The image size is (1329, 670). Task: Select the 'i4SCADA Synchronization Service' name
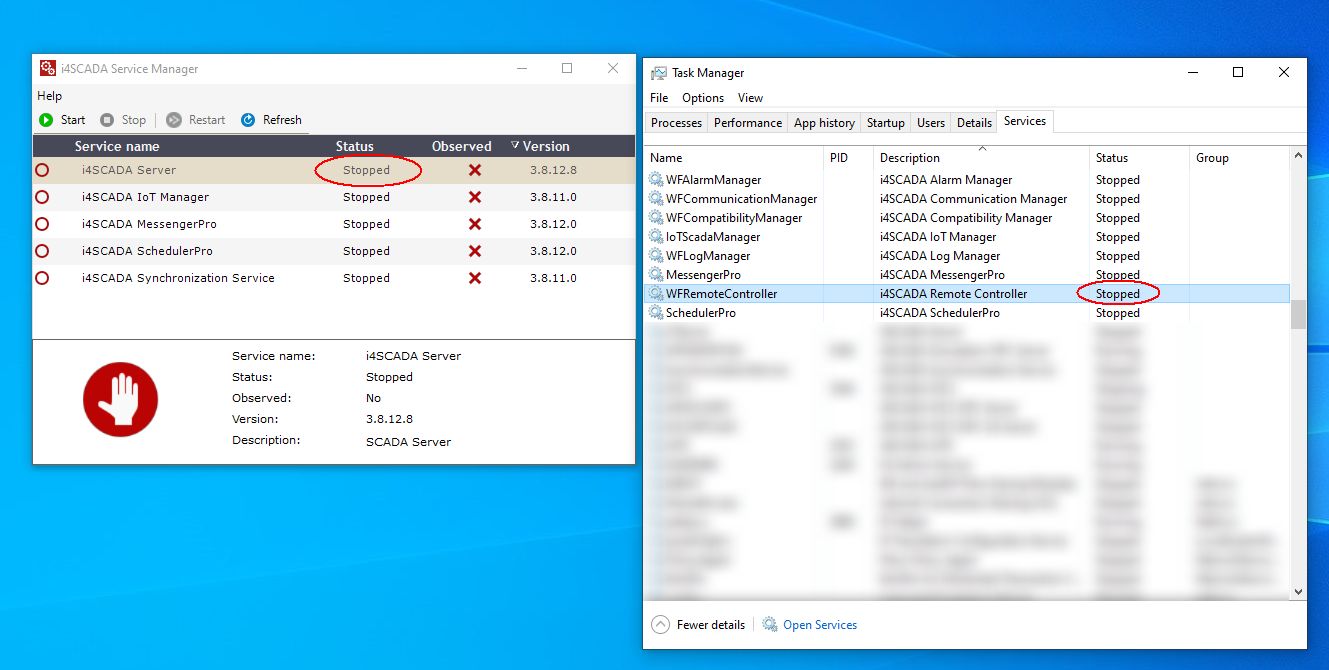178,278
